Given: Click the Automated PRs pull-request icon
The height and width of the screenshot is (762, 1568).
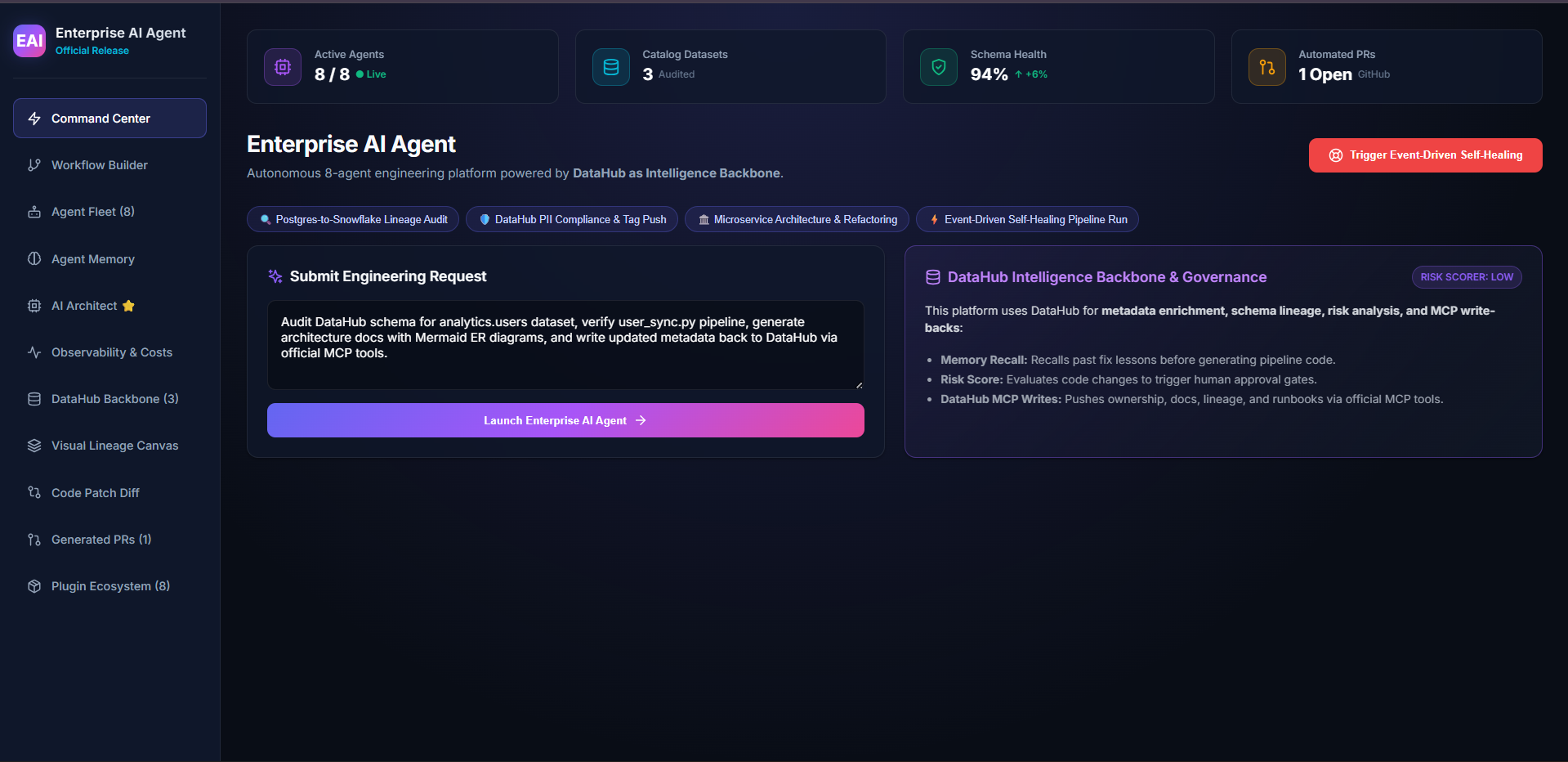Looking at the screenshot, I should pos(1267,67).
